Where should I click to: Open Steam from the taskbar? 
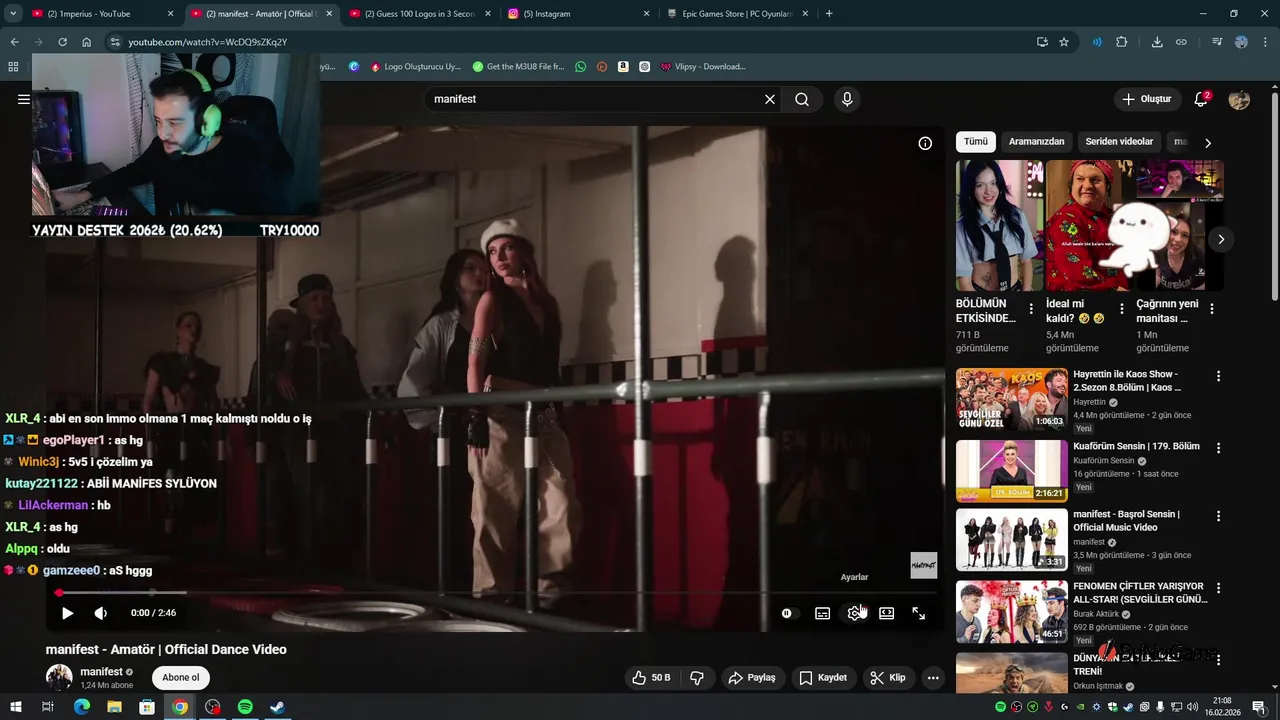click(x=278, y=707)
